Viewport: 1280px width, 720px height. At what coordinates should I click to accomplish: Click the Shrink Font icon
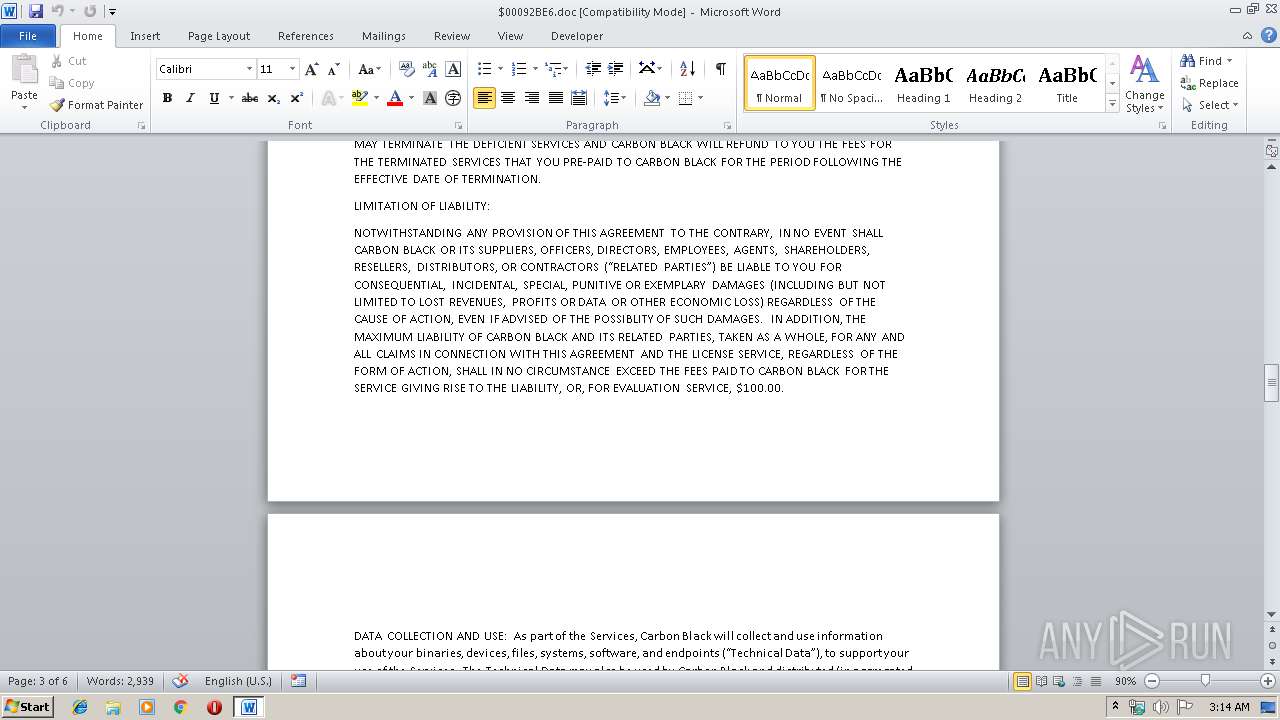[x=334, y=69]
